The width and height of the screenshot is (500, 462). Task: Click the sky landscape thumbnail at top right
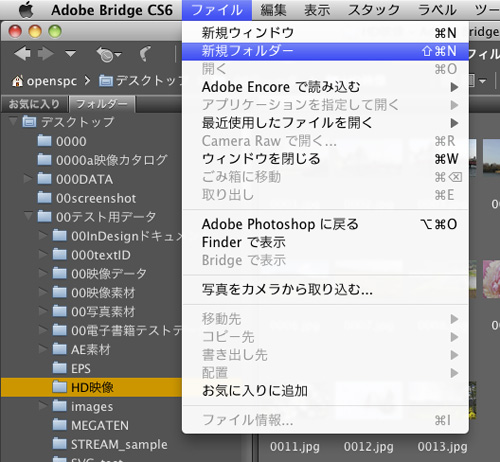(492, 157)
